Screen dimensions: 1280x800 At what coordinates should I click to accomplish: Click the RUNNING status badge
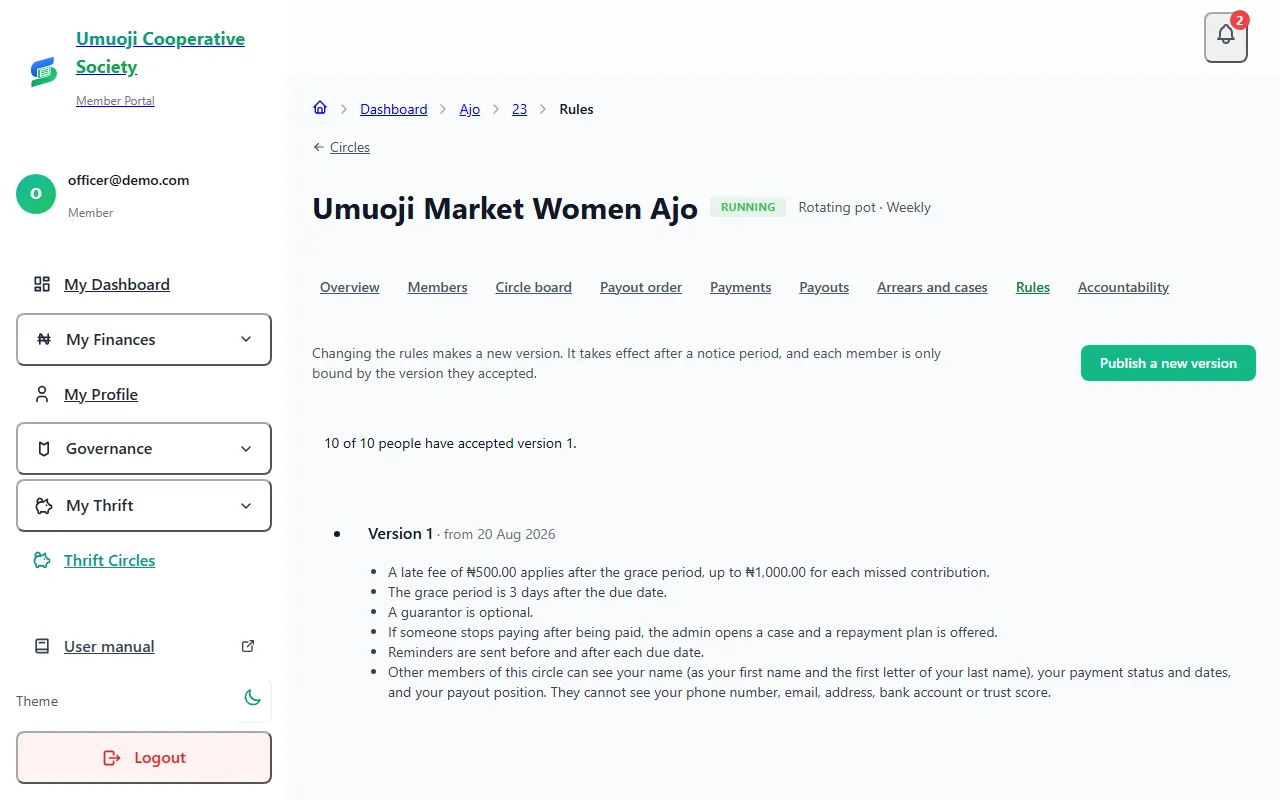[x=748, y=207]
